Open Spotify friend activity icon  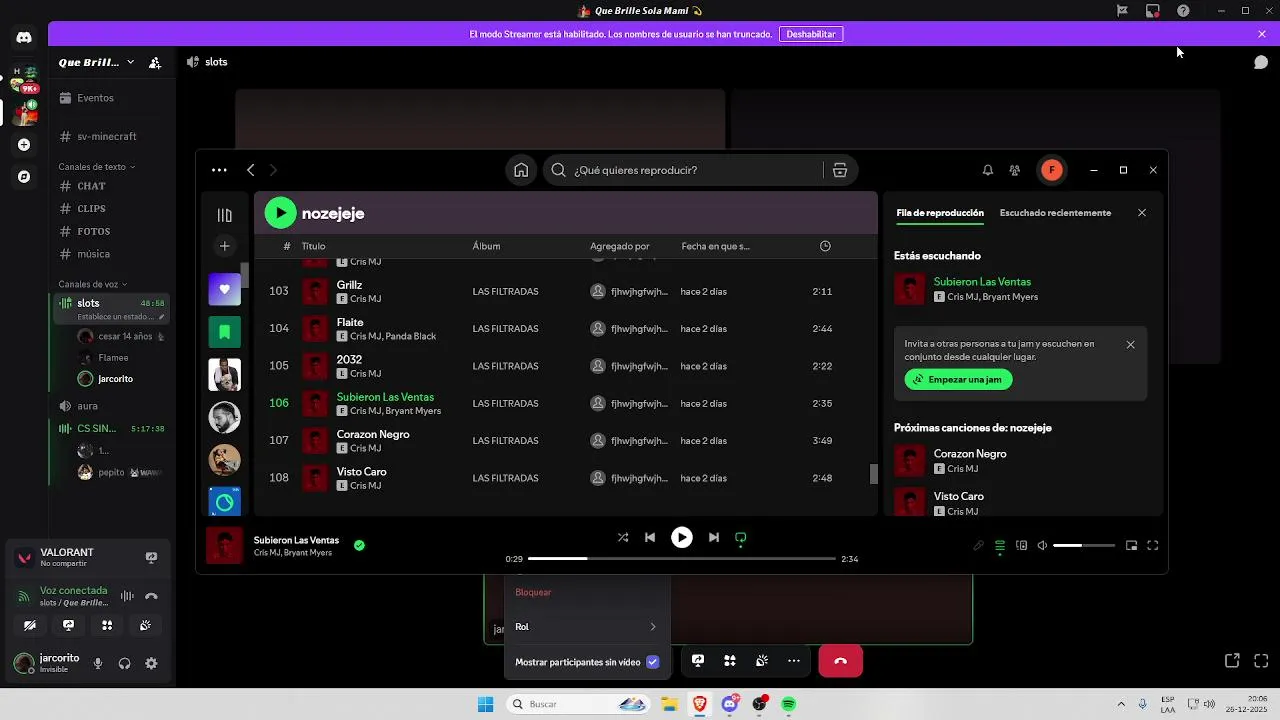(1015, 170)
